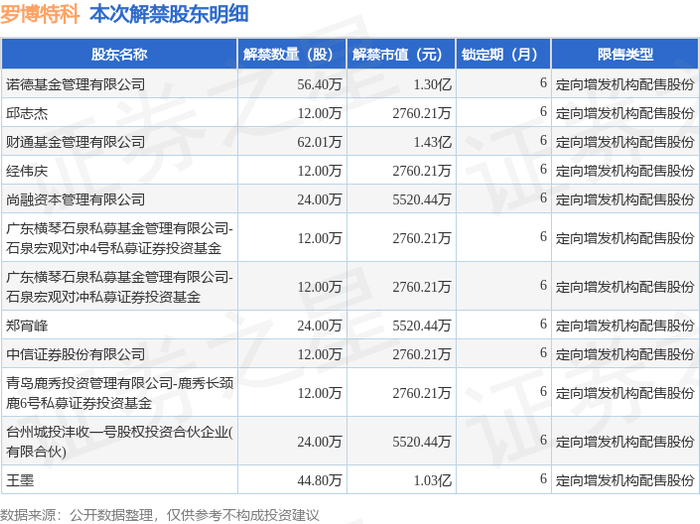Screen dimensions: 700x524
Task: Click 2760.21万 value in 邱志杰 row
Action: [422, 113]
